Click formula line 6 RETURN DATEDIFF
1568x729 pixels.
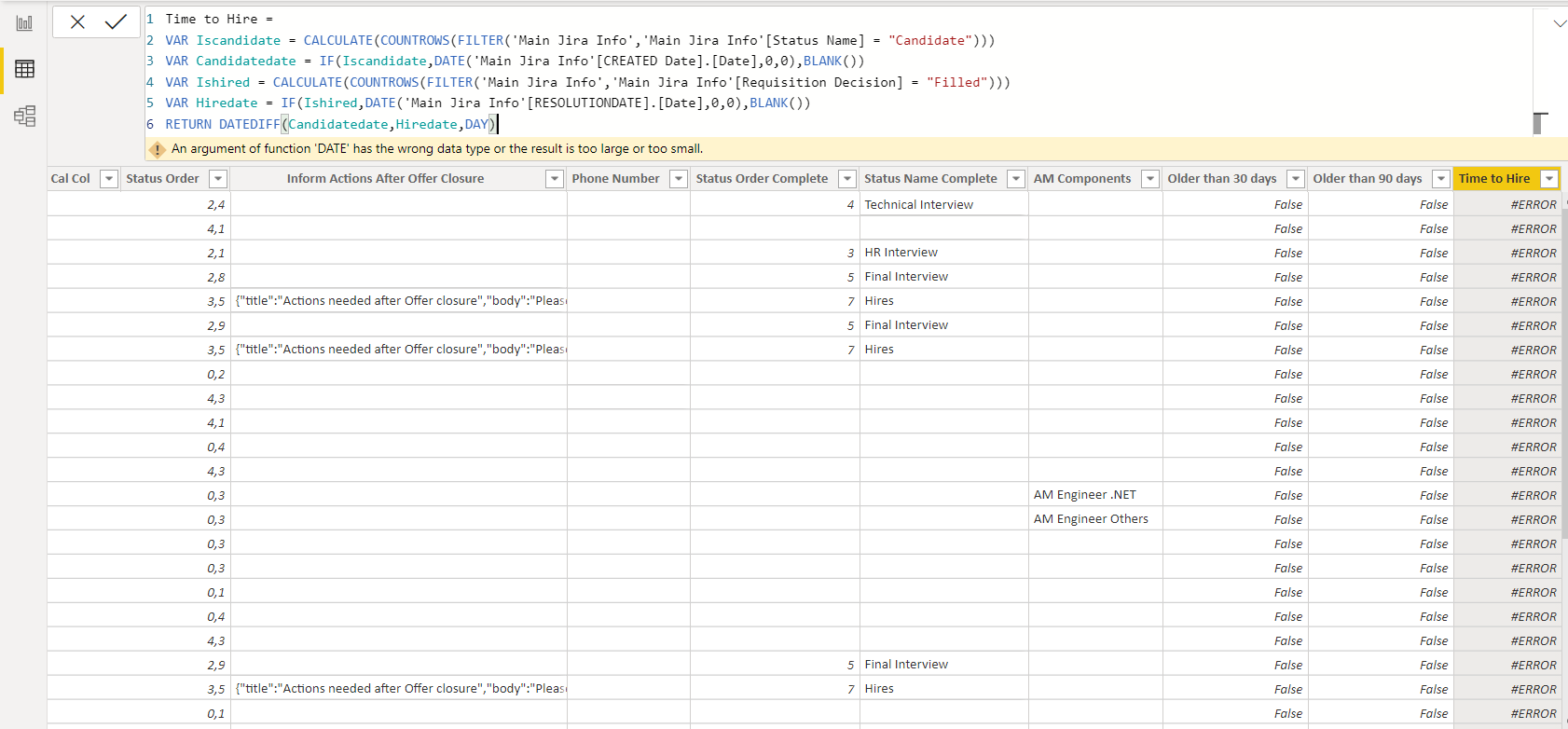tap(332, 124)
